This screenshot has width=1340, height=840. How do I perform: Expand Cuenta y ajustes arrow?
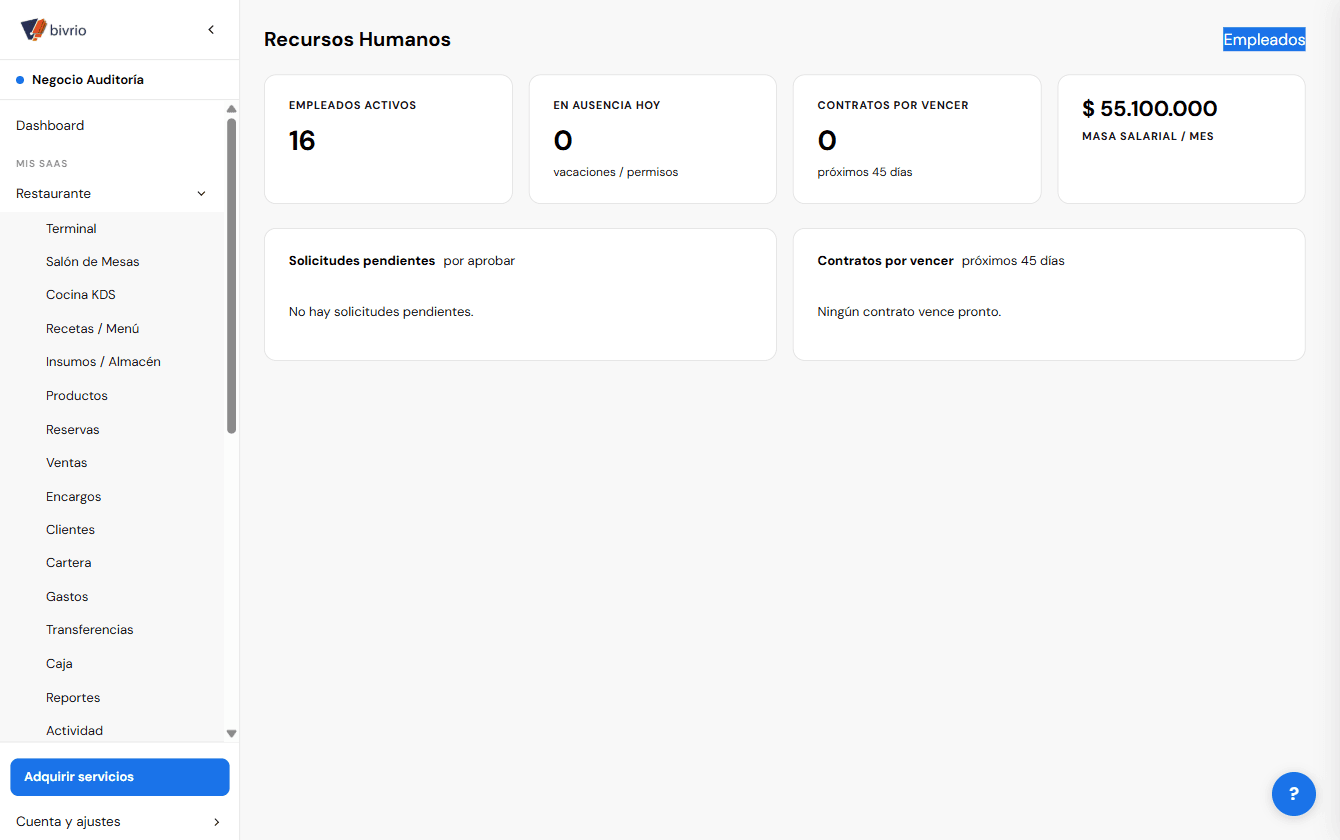[217, 822]
